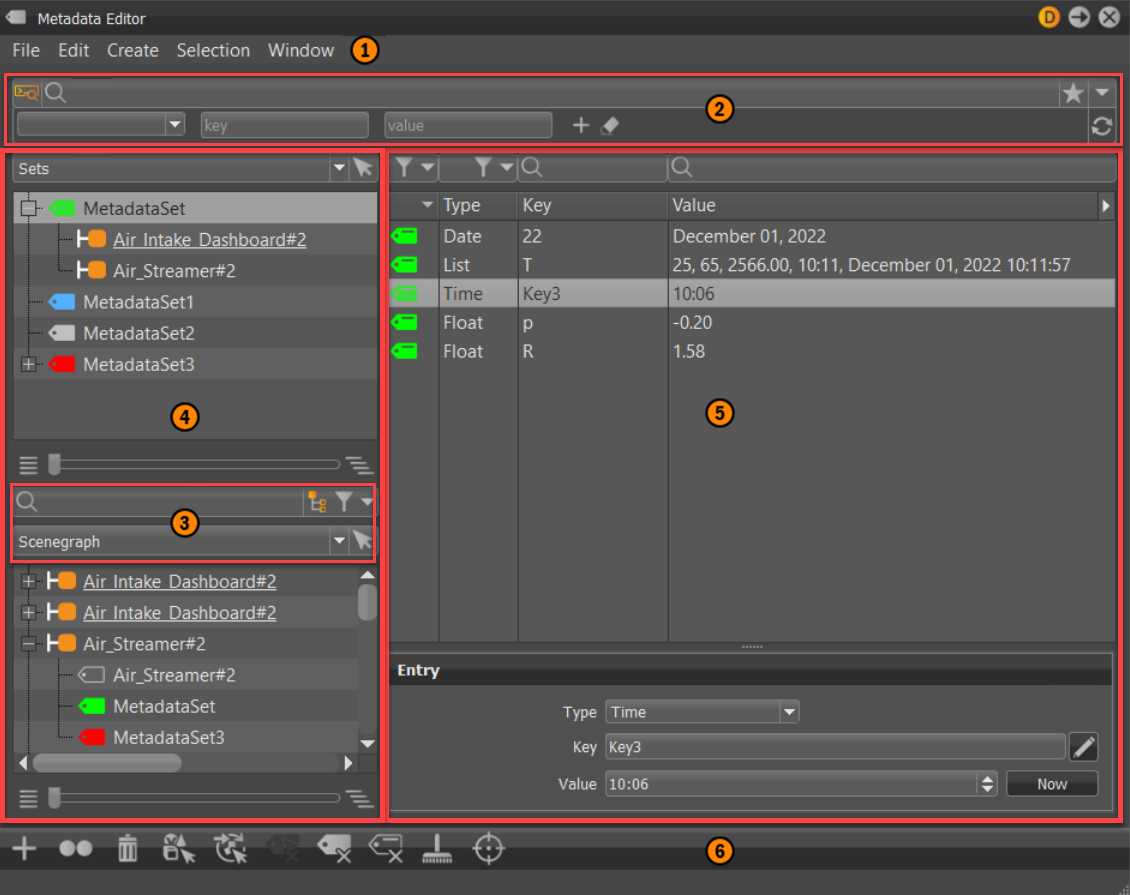Click the cursor select icon beside Sets dropdown
Screen dimensions: 1130x895
click(x=363, y=168)
